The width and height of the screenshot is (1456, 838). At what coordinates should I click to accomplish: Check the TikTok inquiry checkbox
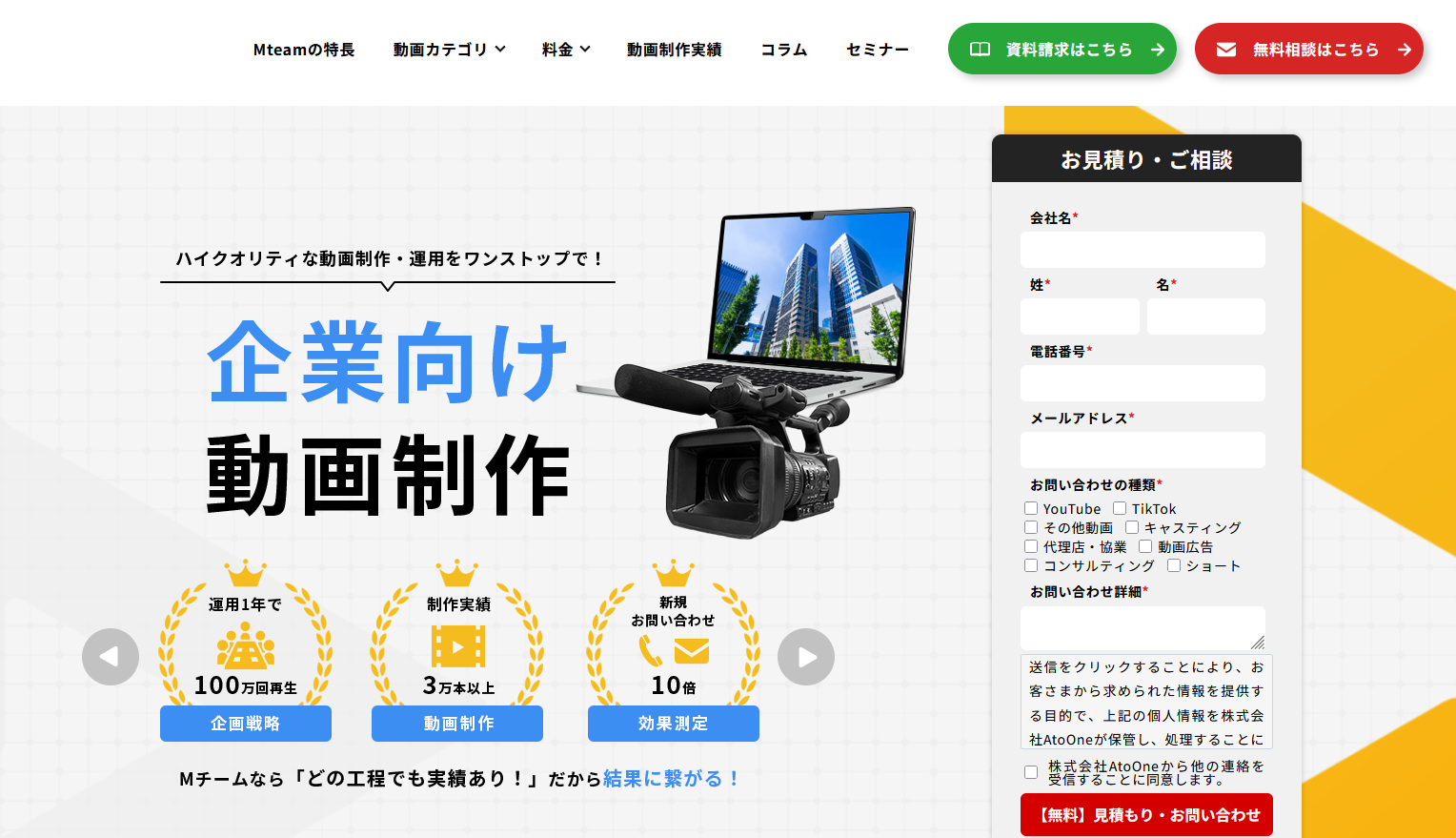(1118, 508)
